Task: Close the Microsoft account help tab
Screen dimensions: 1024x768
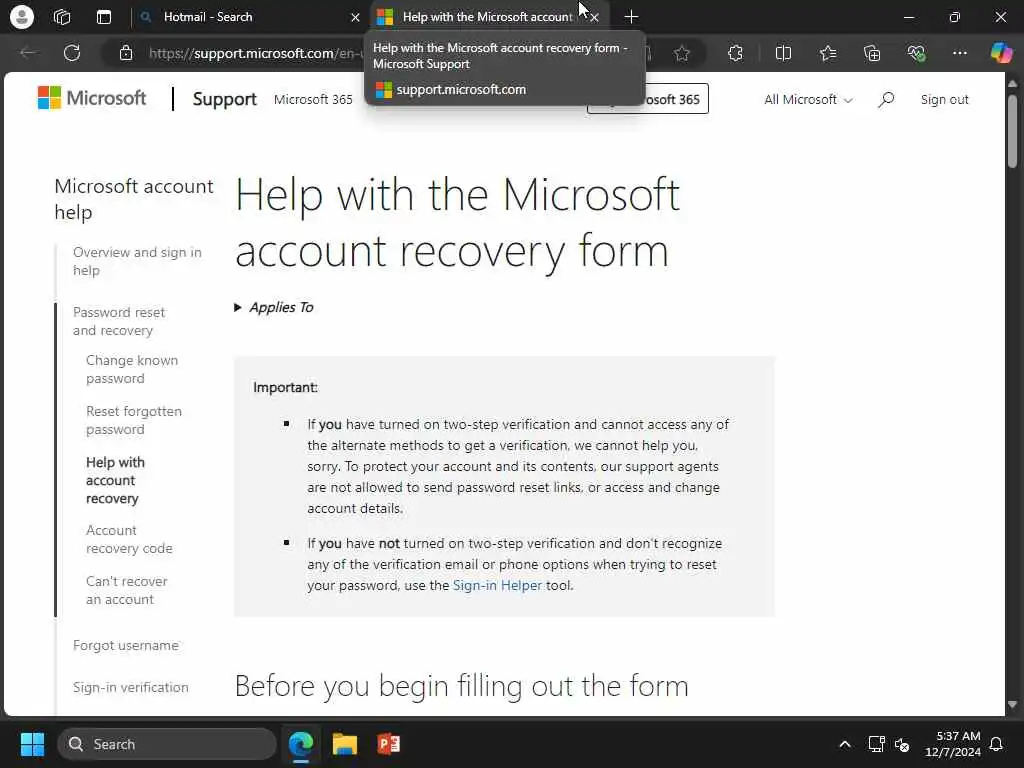Action: pos(594,17)
